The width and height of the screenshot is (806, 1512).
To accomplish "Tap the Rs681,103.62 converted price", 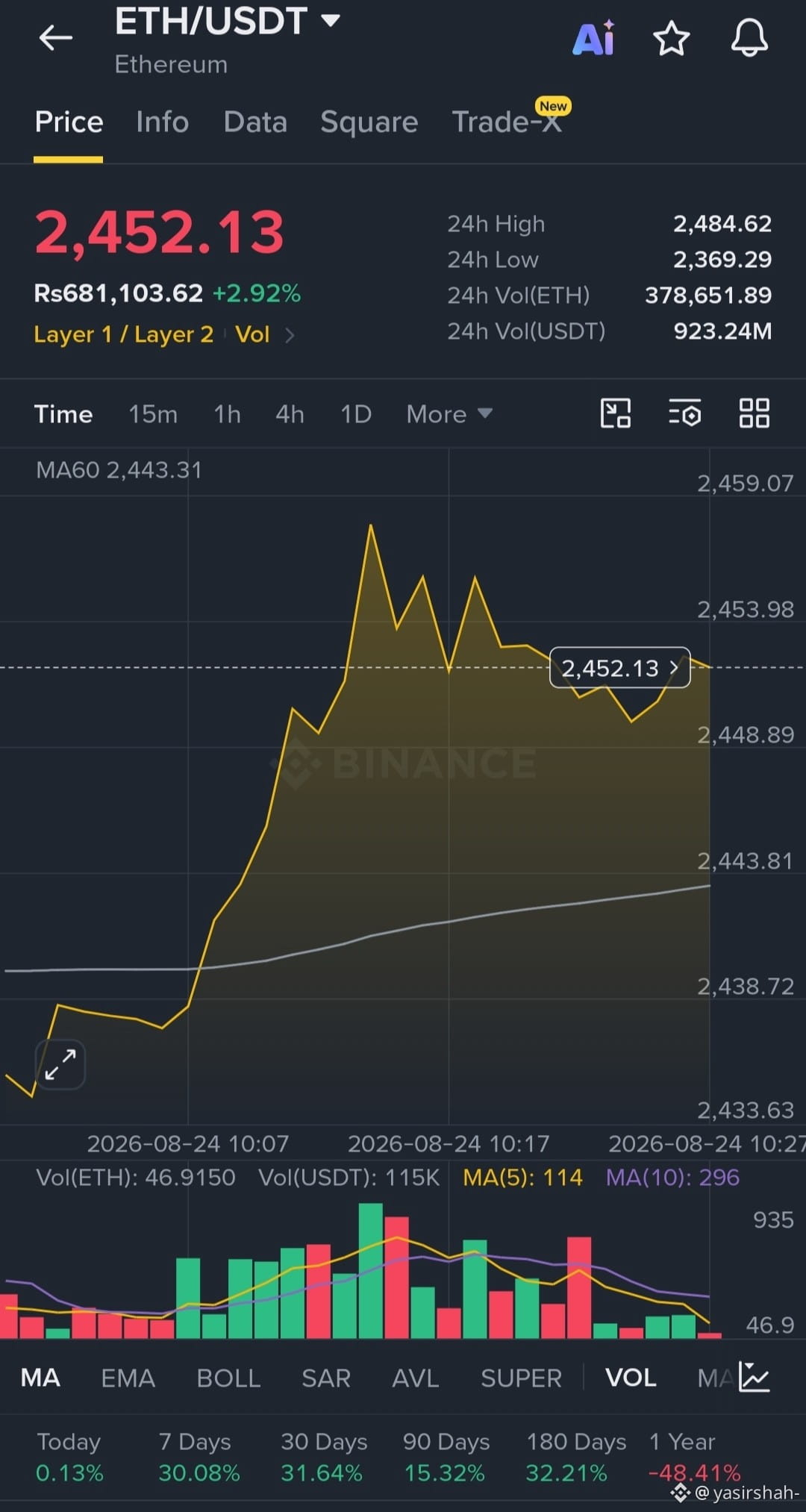I will 118,293.
